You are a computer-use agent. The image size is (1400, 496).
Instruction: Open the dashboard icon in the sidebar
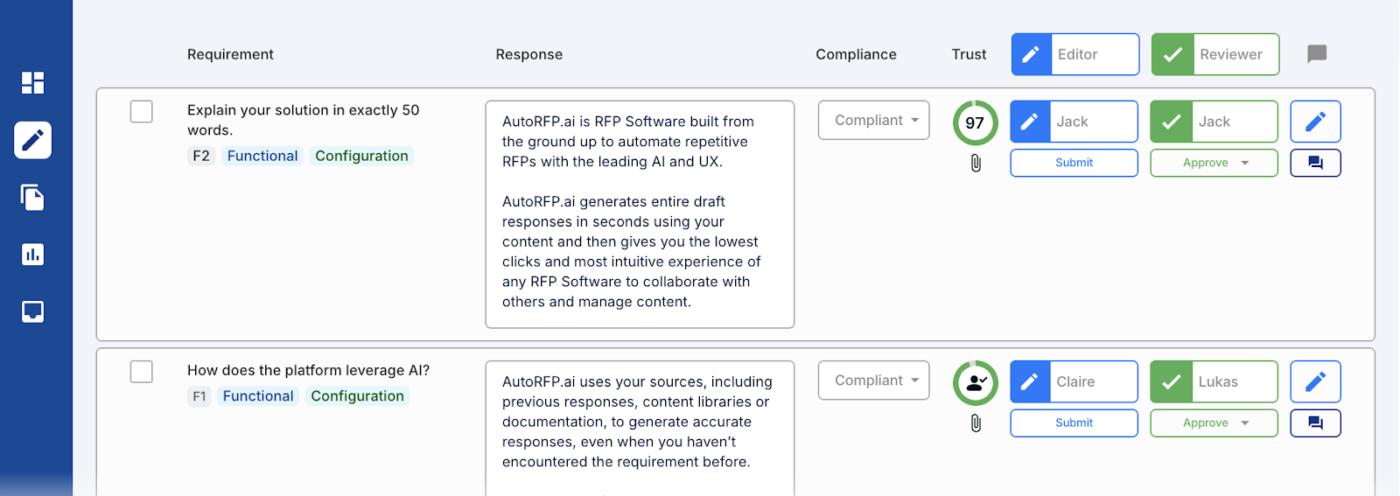[x=33, y=83]
